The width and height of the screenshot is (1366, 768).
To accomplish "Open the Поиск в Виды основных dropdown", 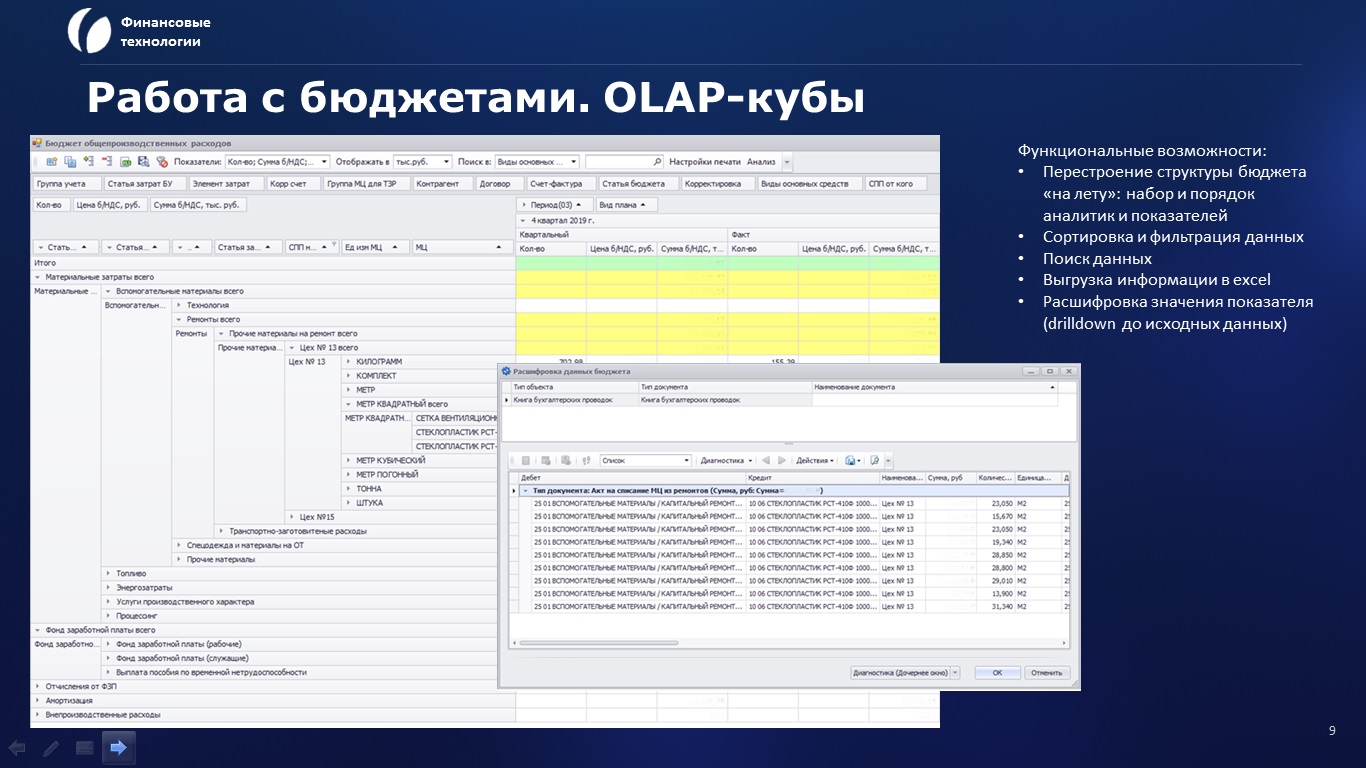I will [x=574, y=161].
